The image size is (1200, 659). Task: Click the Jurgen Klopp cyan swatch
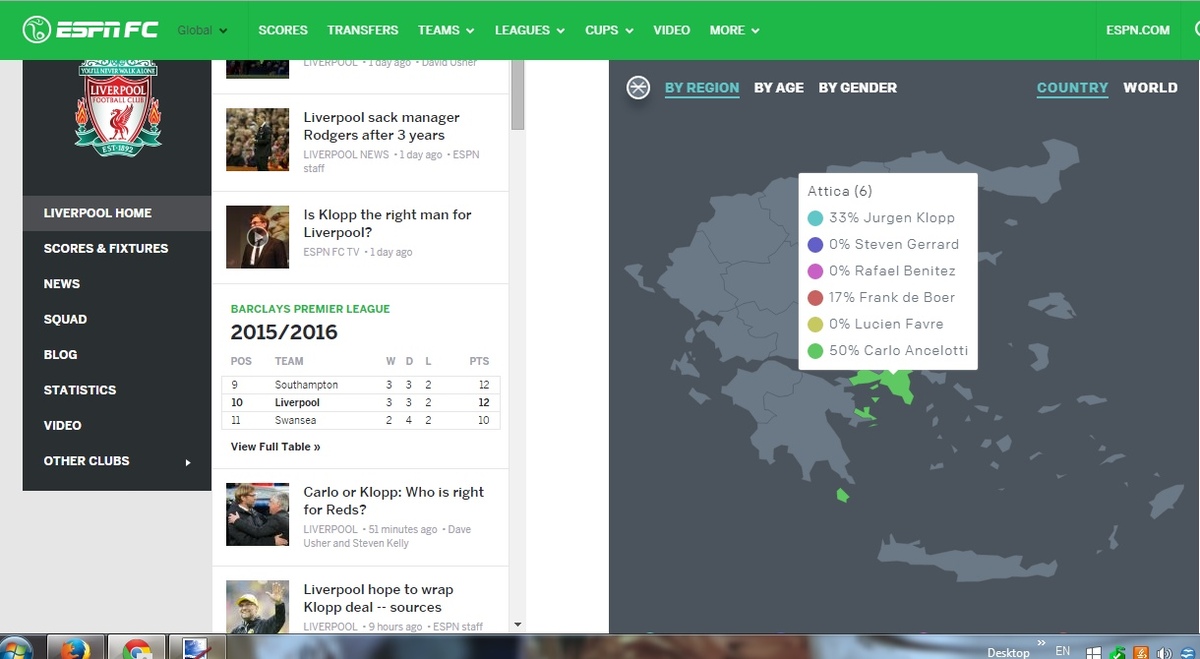(815, 218)
